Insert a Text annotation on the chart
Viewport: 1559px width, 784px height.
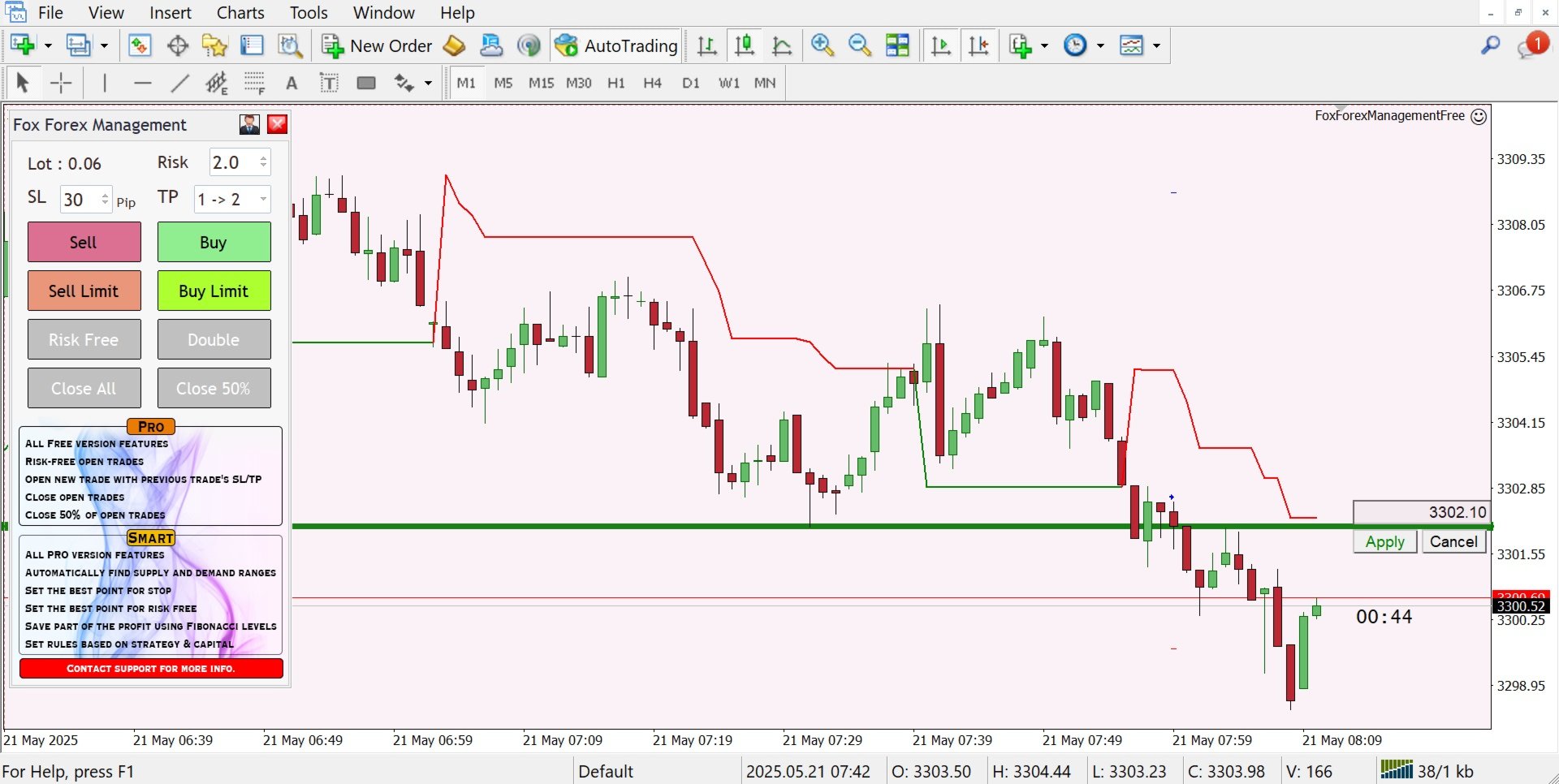point(292,83)
